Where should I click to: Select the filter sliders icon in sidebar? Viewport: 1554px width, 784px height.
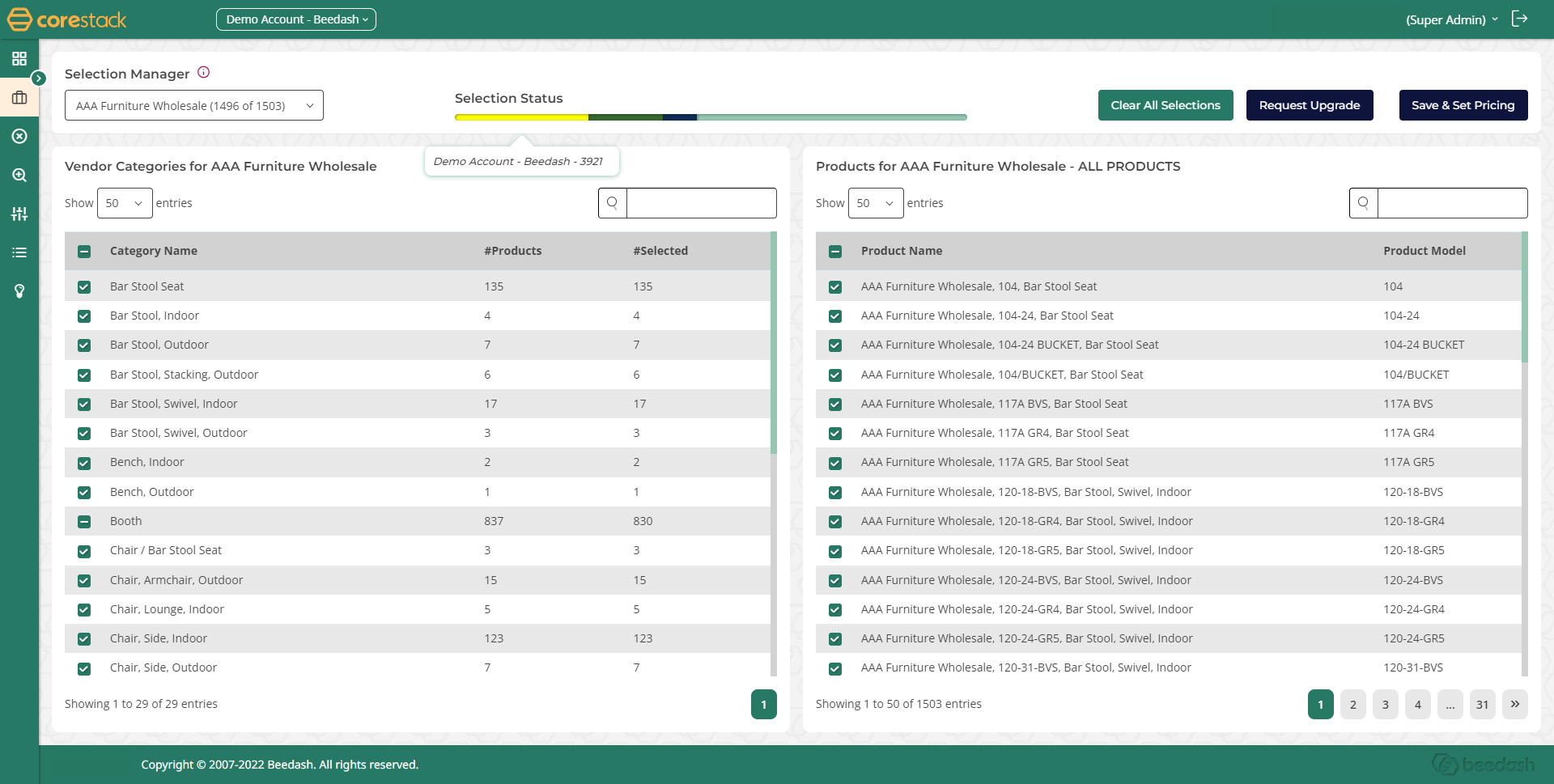coord(19,214)
